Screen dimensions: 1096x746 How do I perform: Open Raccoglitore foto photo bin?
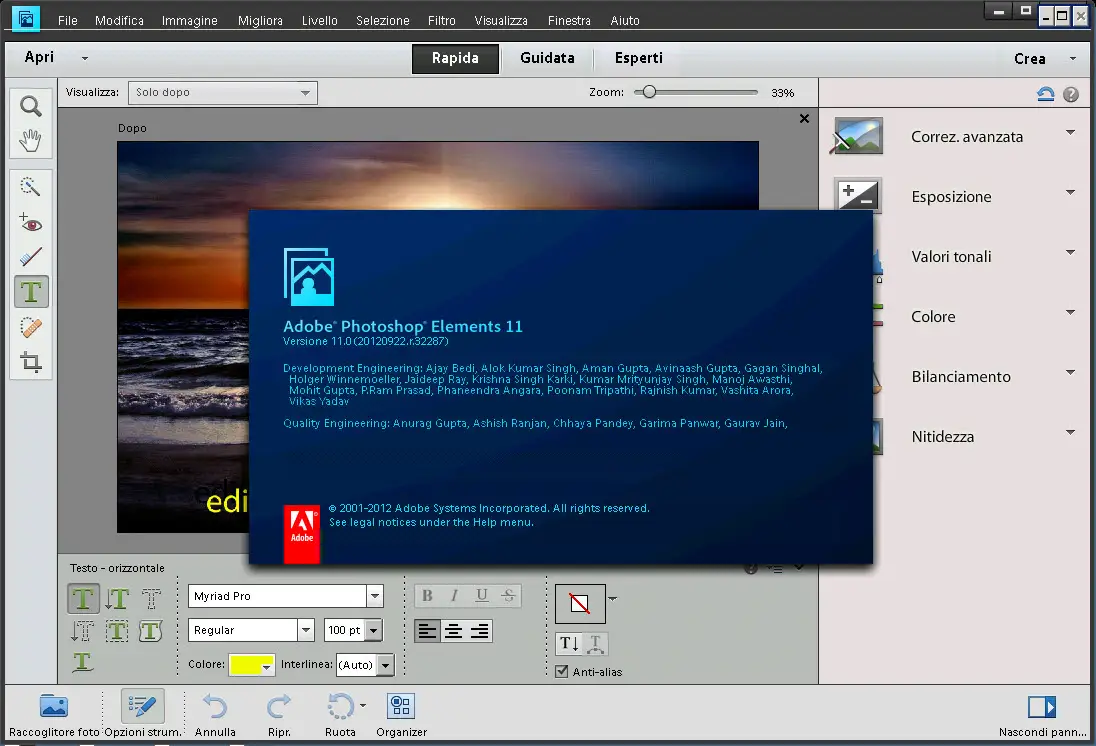coord(54,707)
